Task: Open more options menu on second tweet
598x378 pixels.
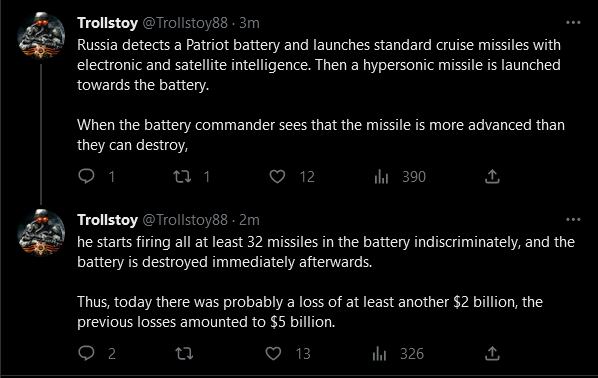Action: tap(573, 220)
